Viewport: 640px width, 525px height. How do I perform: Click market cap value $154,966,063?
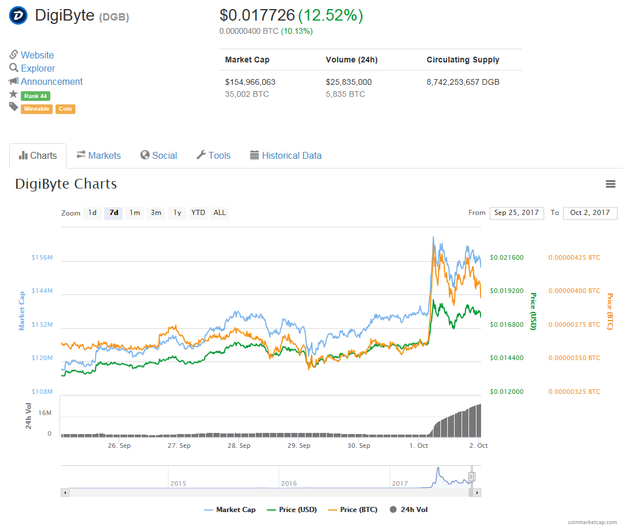pyautogui.click(x=250, y=82)
